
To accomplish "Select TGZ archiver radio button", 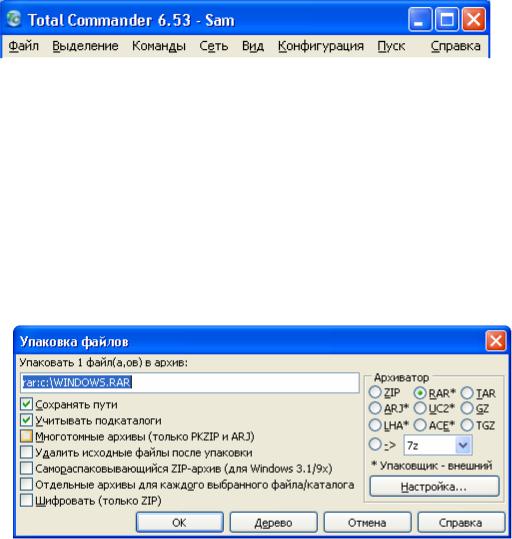I will pyautogui.click(x=467, y=425).
